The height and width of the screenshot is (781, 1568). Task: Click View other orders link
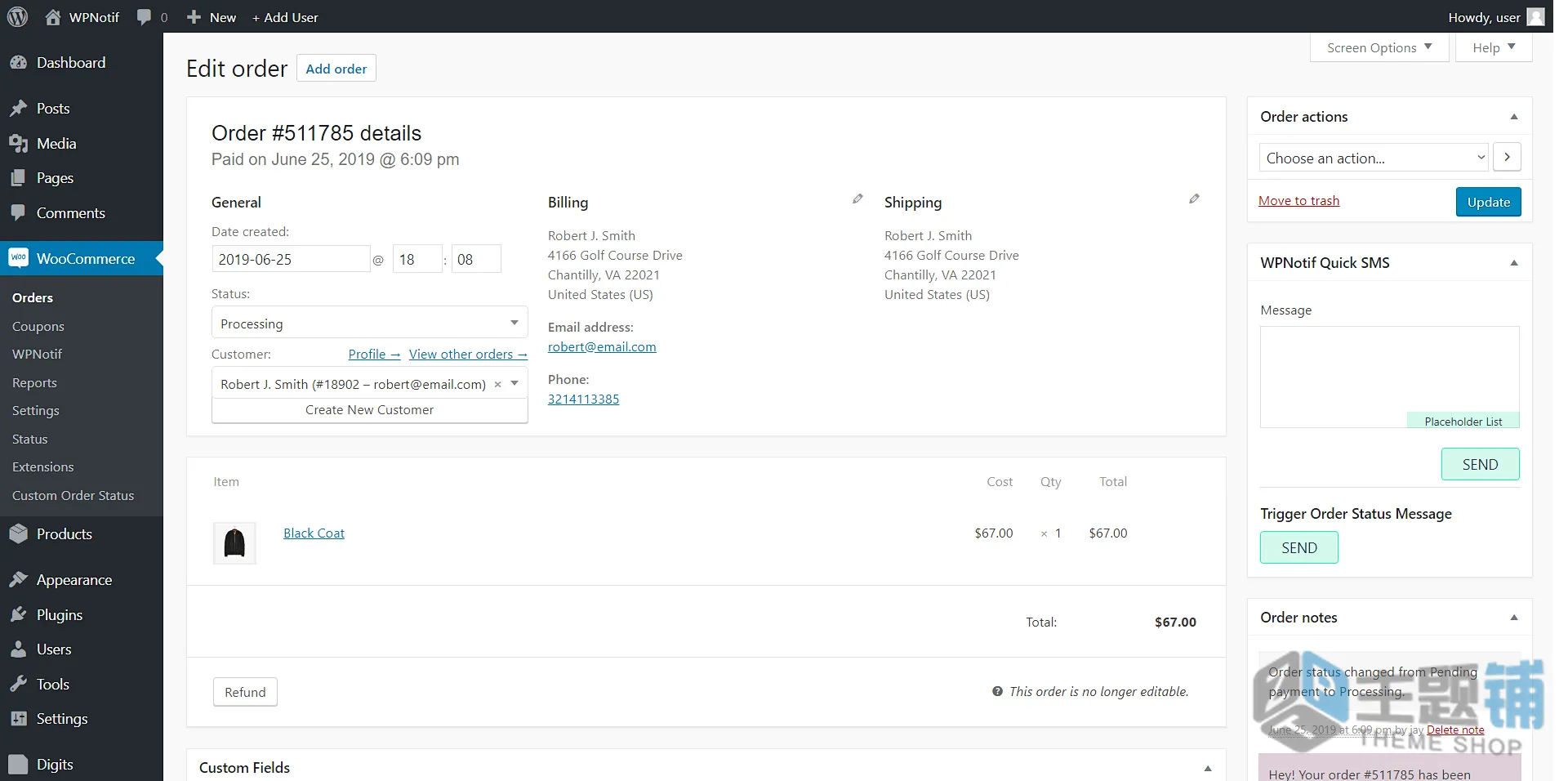pyautogui.click(x=468, y=354)
